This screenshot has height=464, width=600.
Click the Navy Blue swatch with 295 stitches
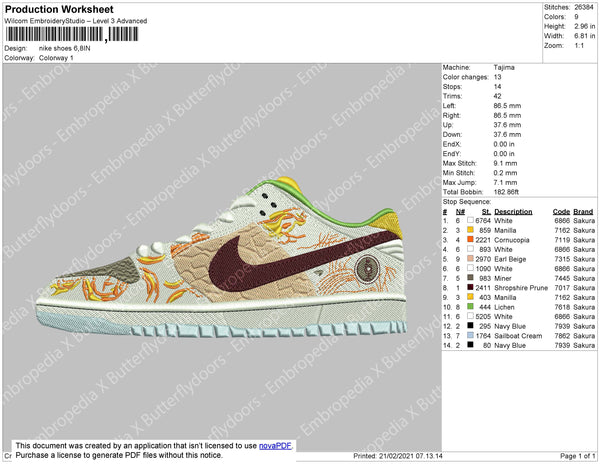tap(470, 326)
